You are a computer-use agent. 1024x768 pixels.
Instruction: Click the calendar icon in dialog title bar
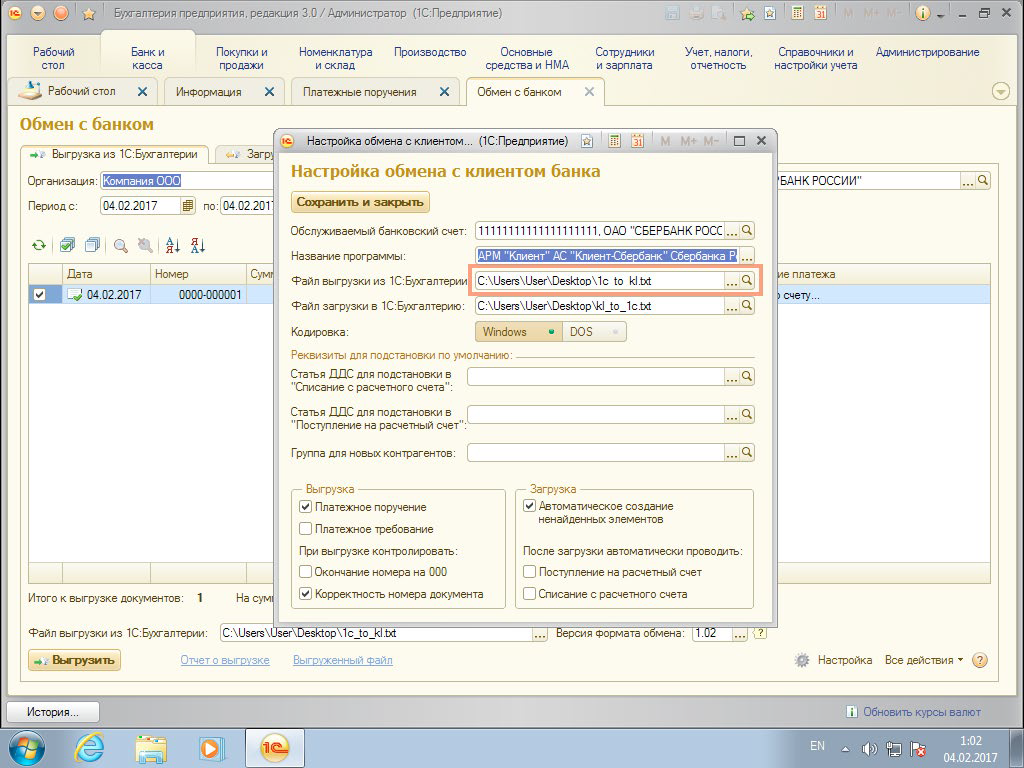coord(637,141)
